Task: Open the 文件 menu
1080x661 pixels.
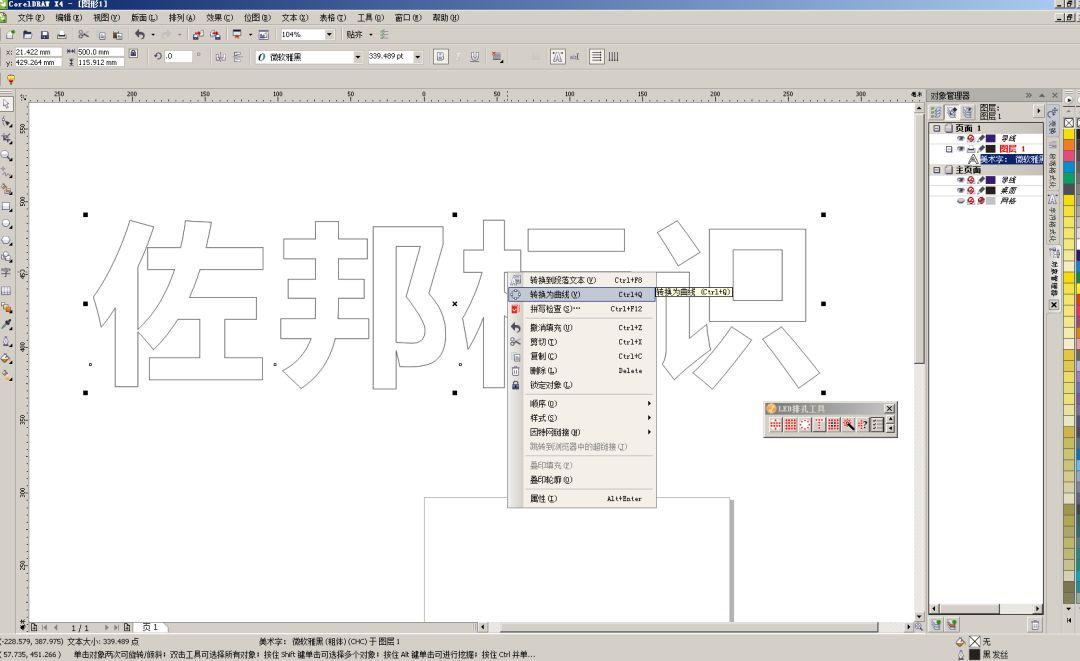Action: pyautogui.click(x=30, y=17)
